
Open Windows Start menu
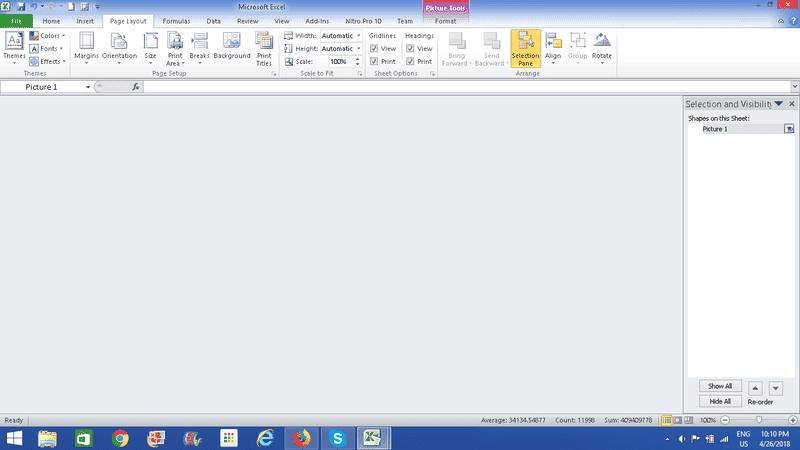coord(14,438)
